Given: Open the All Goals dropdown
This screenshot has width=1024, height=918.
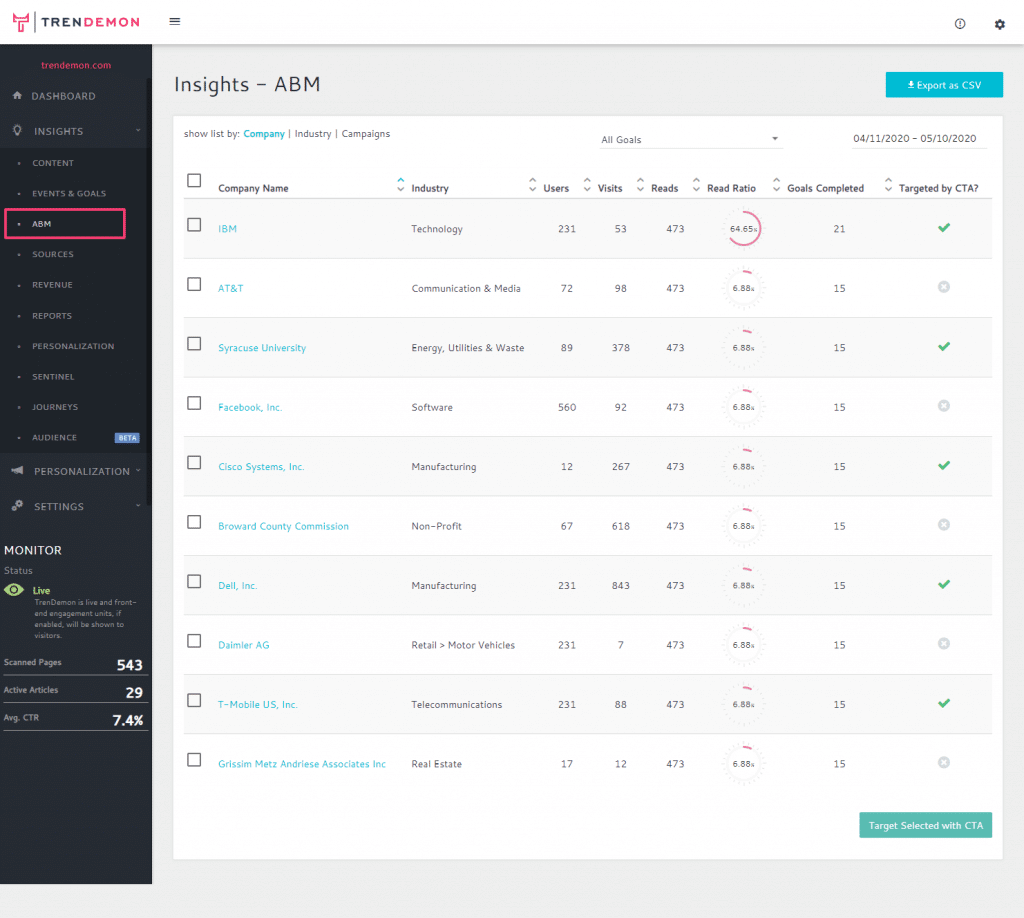Looking at the screenshot, I should coord(690,140).
